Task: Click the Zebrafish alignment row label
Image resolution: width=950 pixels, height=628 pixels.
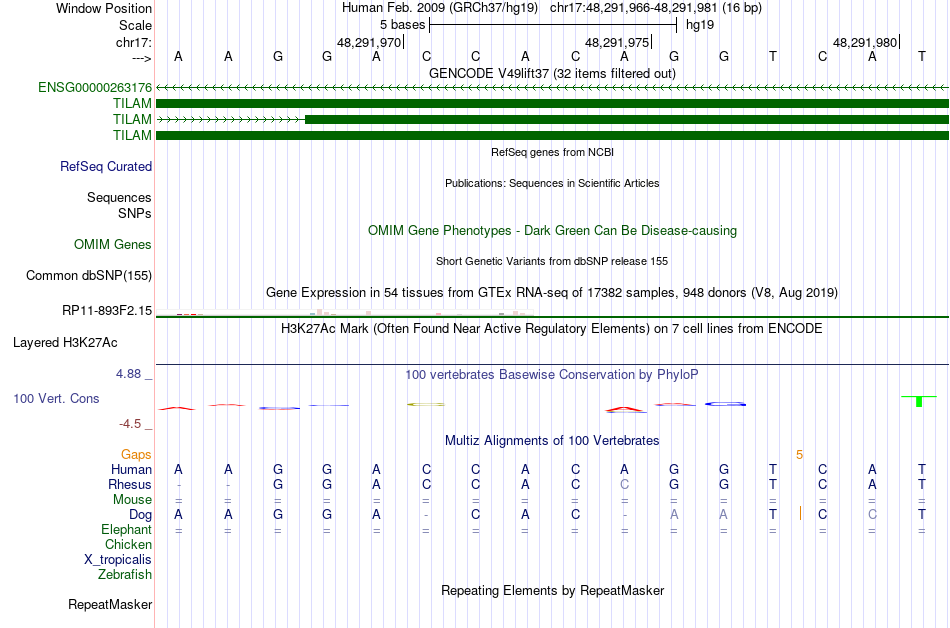Action: coord(125,575)
